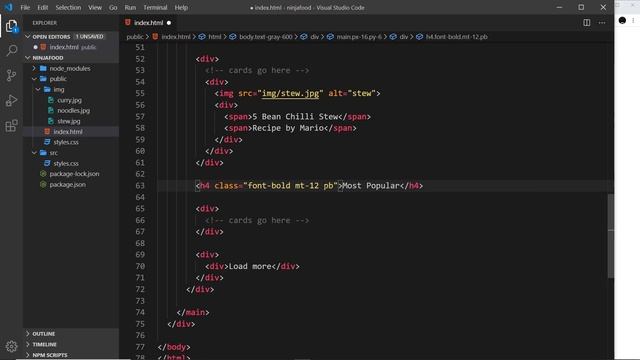Click 'body.text-gray-600' breadcrumb segment
640x360 pixels.
click(266, 37)
